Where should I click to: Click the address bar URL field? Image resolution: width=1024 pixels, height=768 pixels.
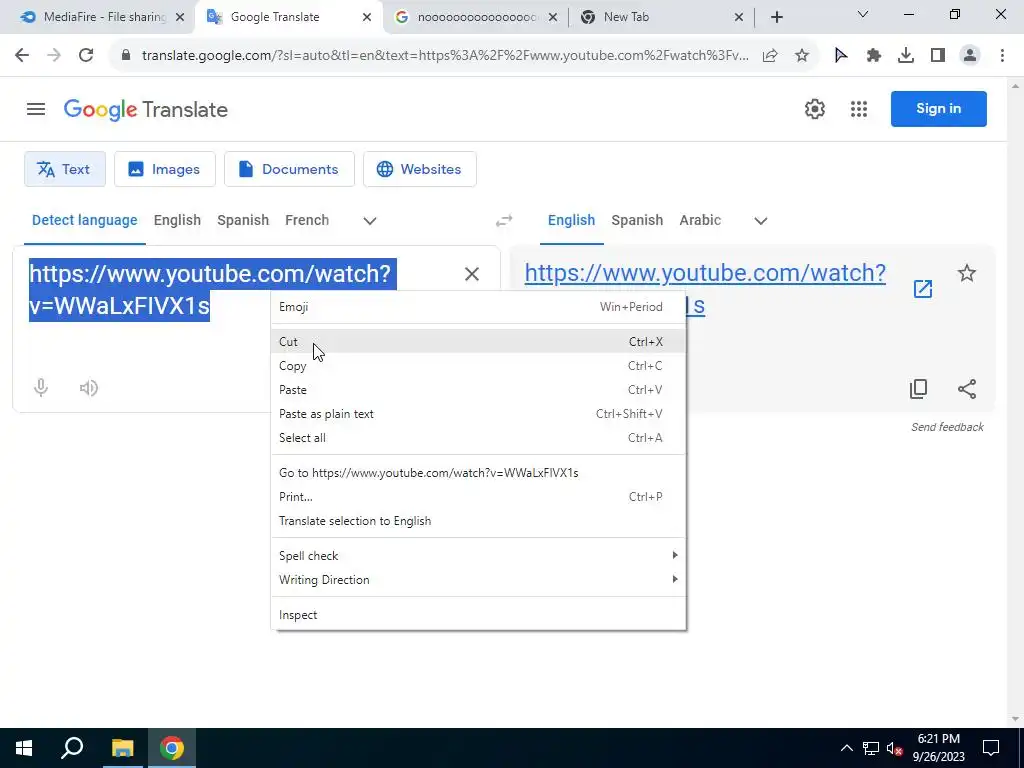pyautogui.click(x=445, y=56)
